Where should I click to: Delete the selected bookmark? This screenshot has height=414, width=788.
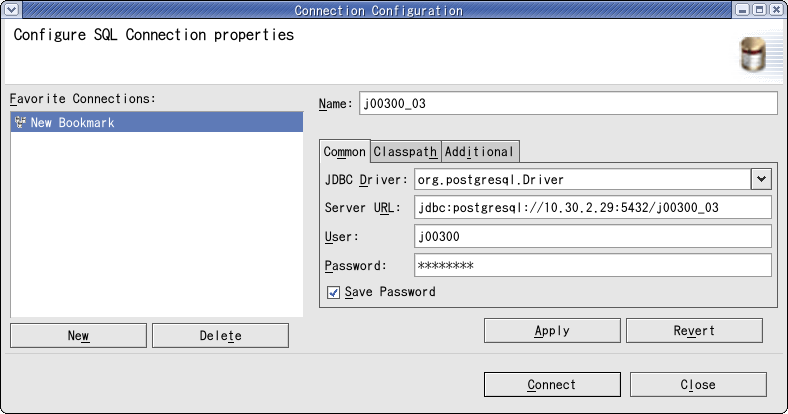tap(220, 335)
